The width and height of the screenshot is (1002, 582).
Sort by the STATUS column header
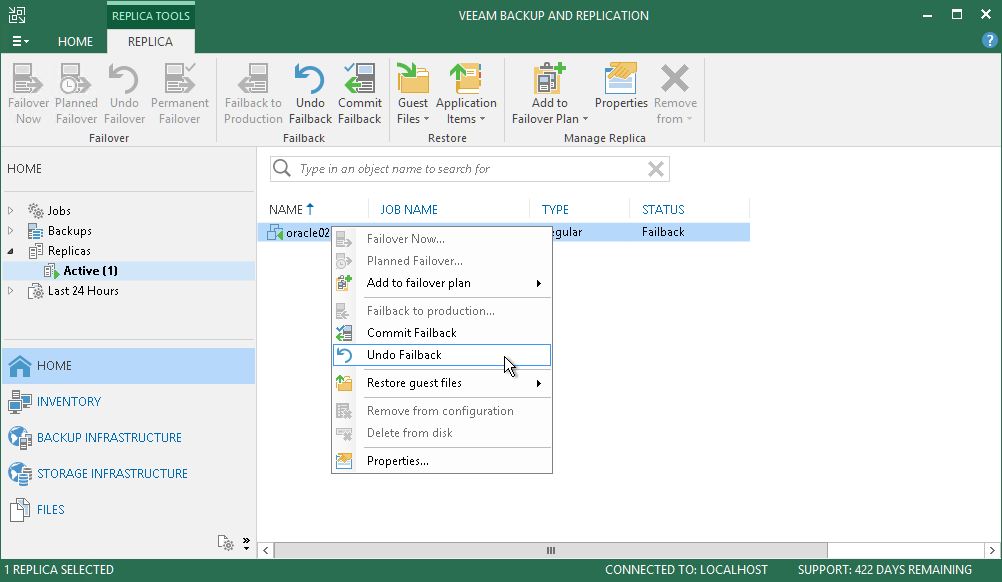coord(663,210)
